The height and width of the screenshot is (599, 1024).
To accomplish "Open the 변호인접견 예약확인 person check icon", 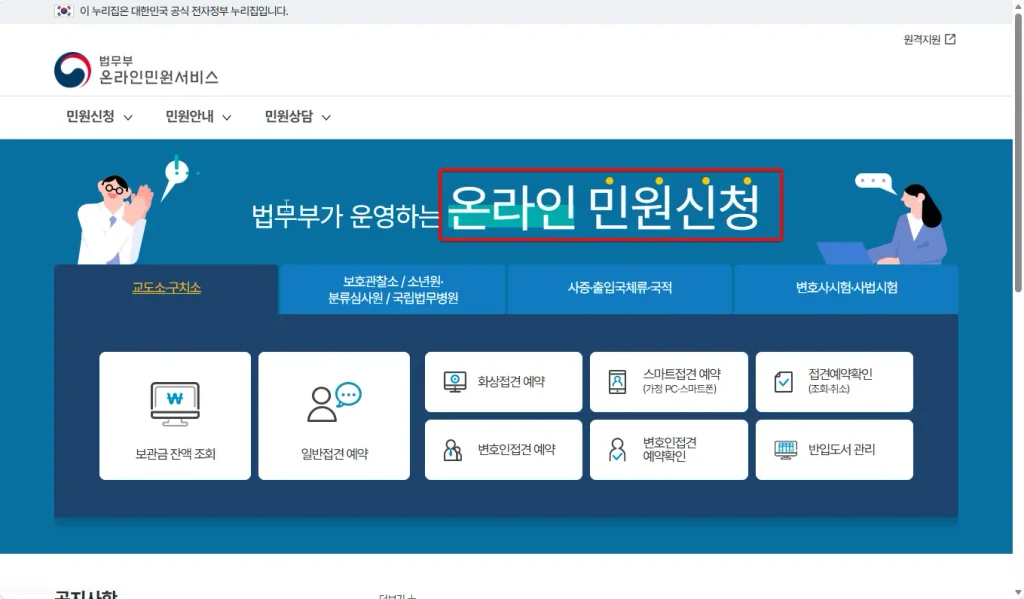I will tap(617, 449).
